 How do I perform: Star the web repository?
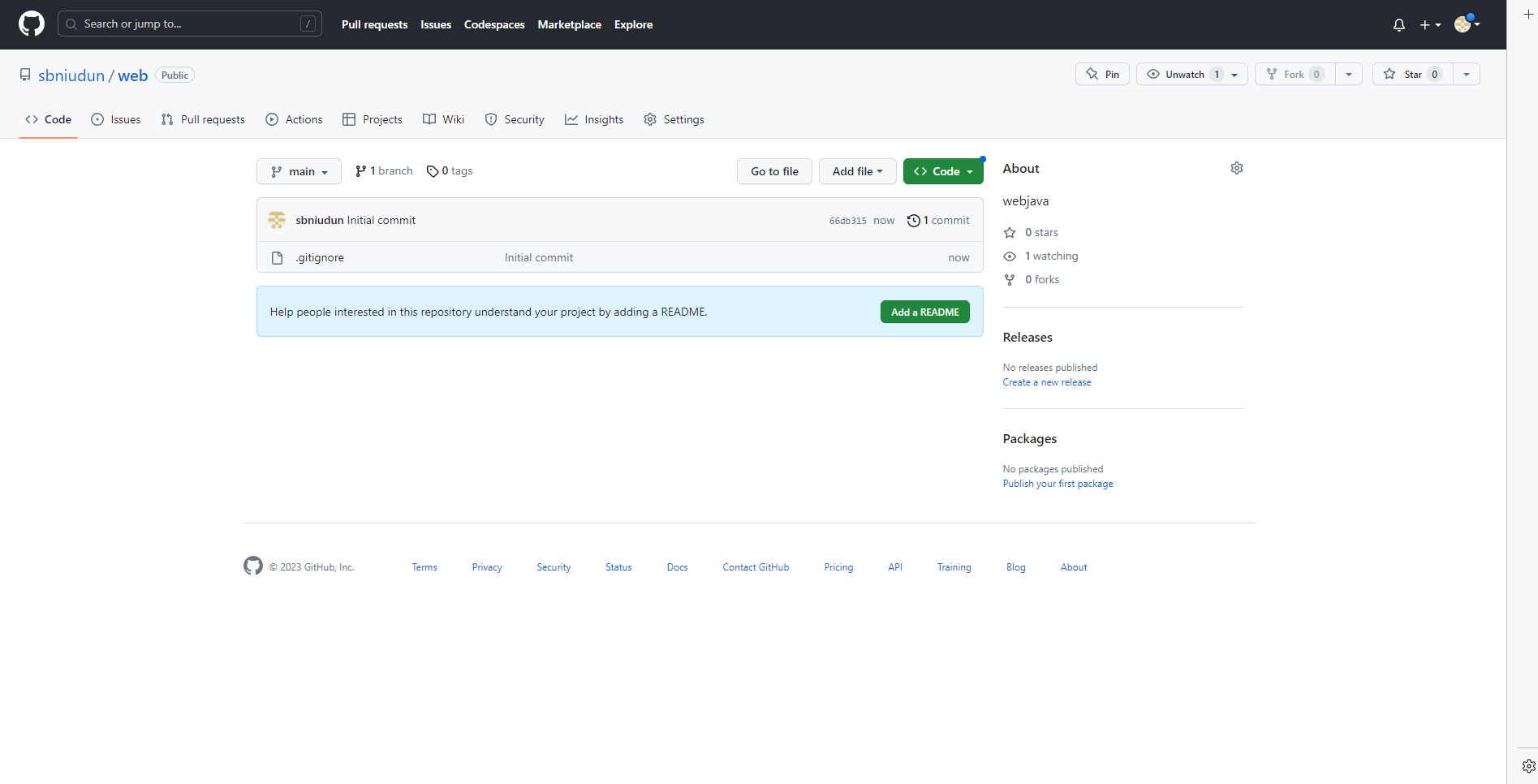pyautogui.click(x=1412, y=75)
